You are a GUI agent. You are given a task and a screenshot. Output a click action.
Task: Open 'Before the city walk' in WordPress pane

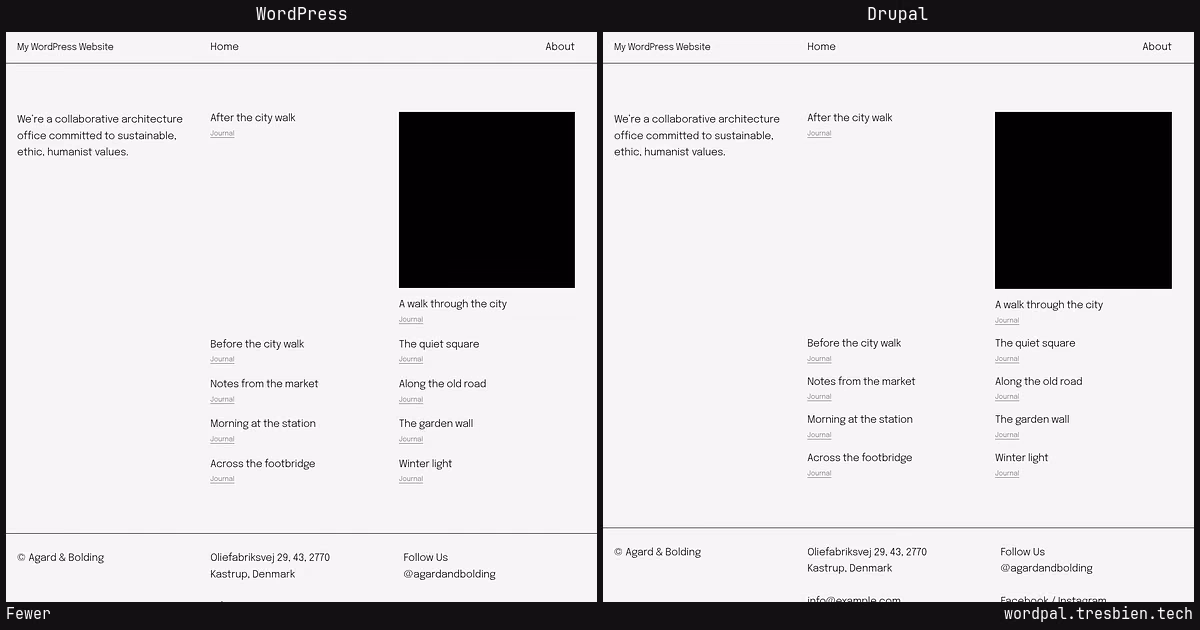click(x=257, y=344)
